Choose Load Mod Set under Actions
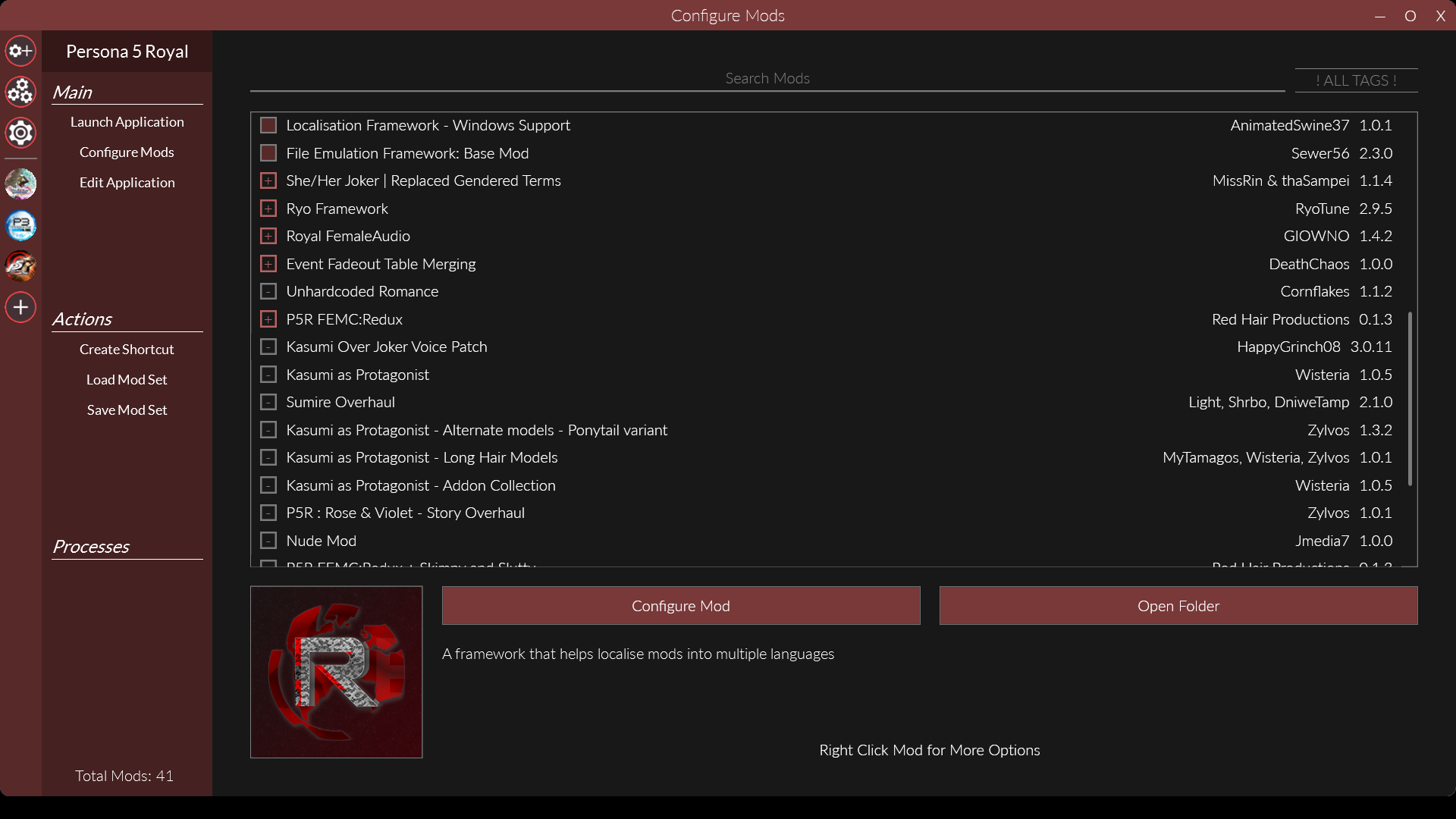The image size is (1456, 819). [127, 380]
